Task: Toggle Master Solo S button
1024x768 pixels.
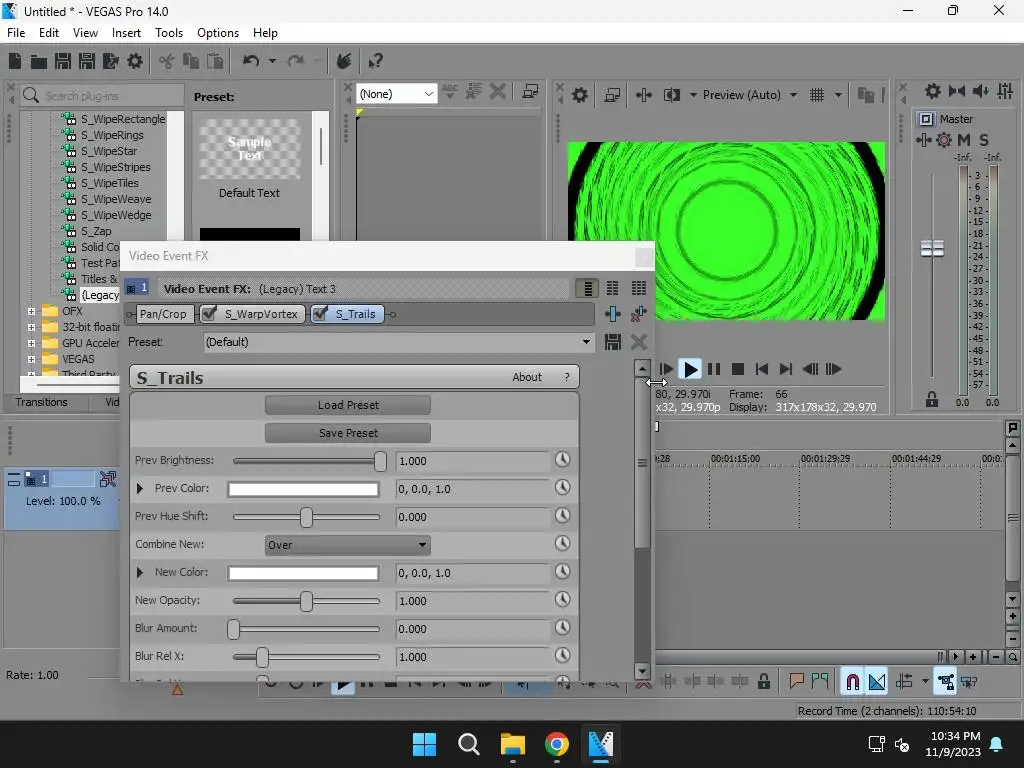Action: click(984, 140)
